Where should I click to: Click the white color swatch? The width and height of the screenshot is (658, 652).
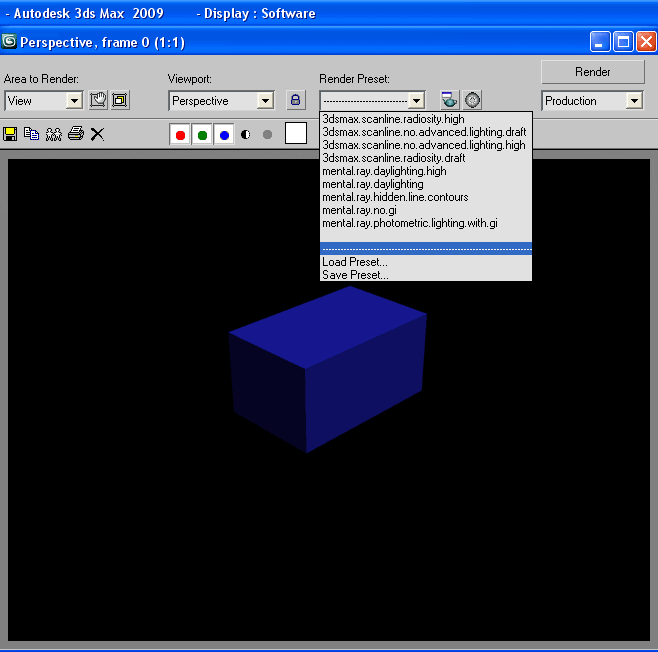296,133
